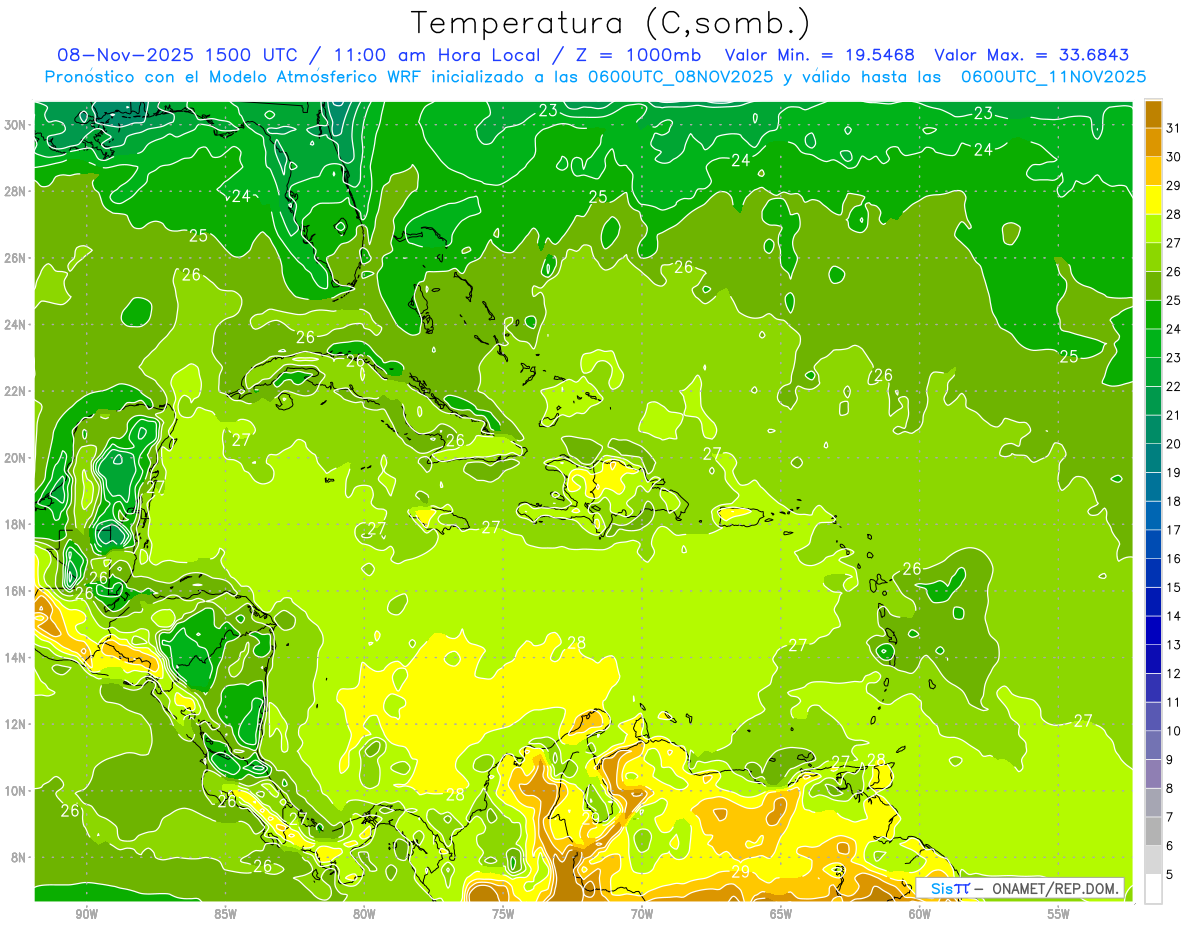Click the '0600UTC_11NOV2025' valid-until time text

click(x=1053, y=76)
